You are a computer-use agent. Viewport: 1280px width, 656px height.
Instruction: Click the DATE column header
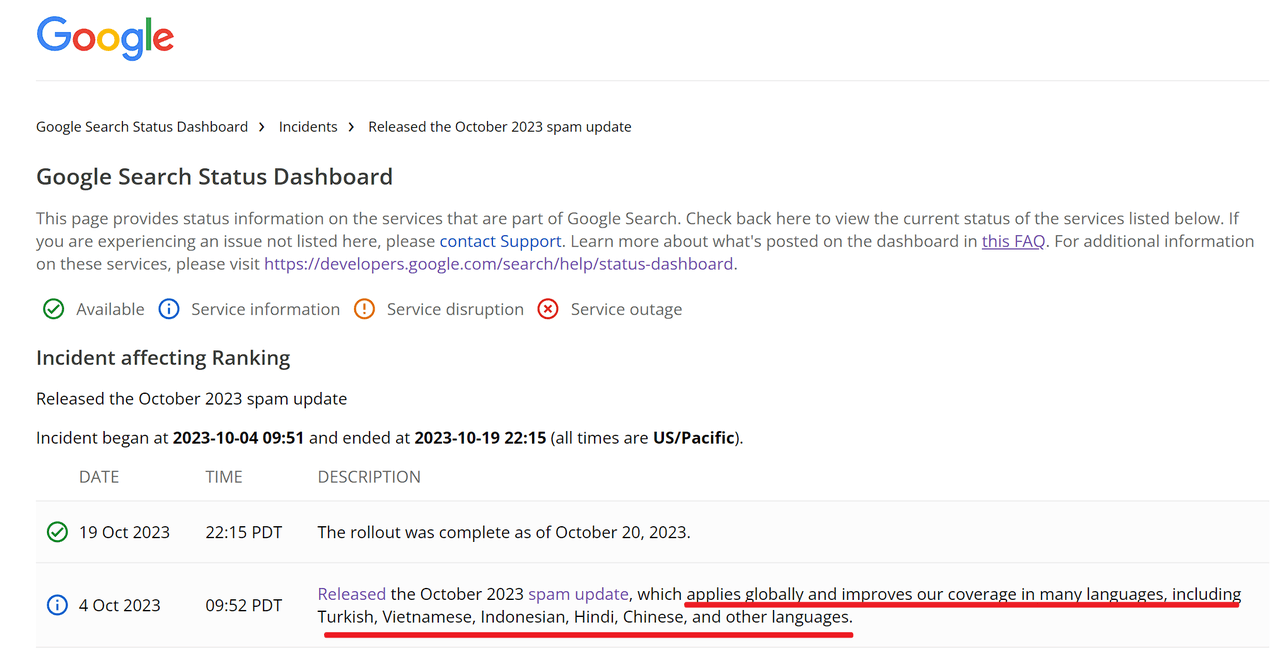click(x=99, y=477)
